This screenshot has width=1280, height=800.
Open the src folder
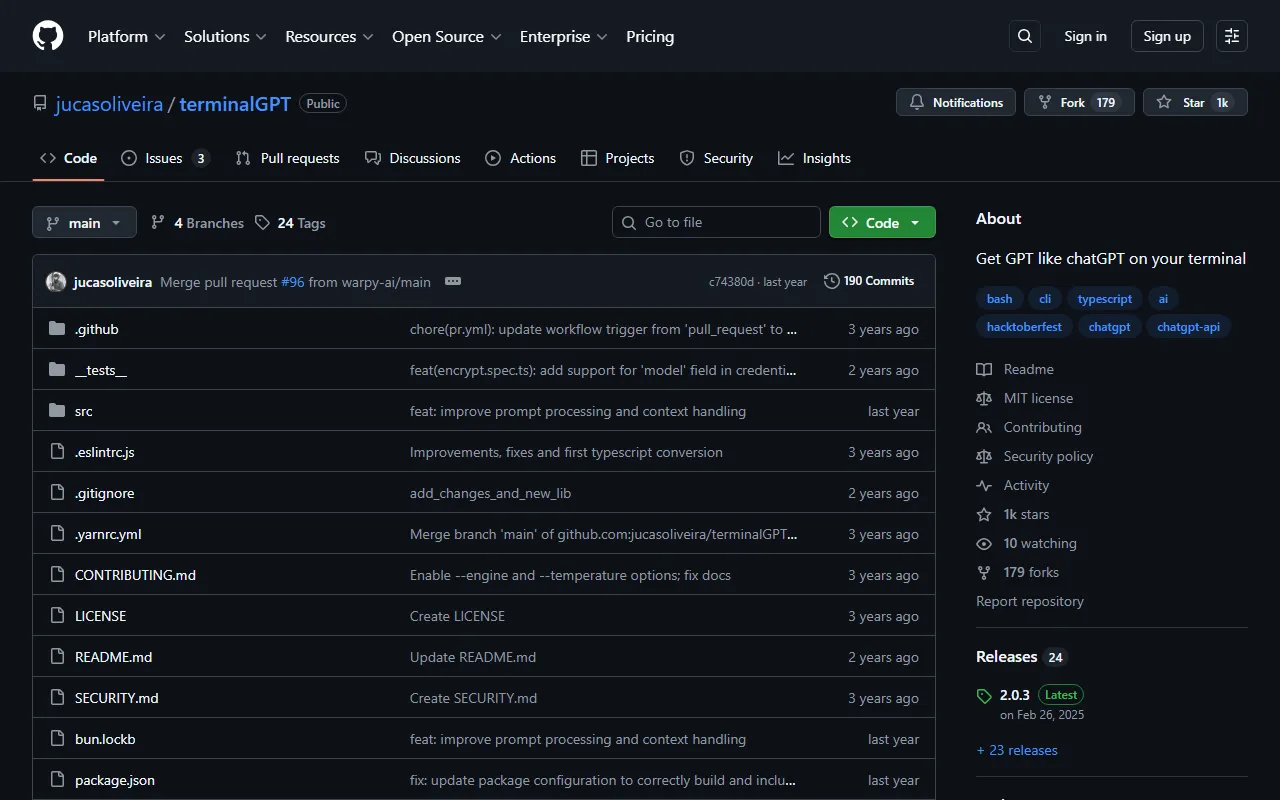84,411
